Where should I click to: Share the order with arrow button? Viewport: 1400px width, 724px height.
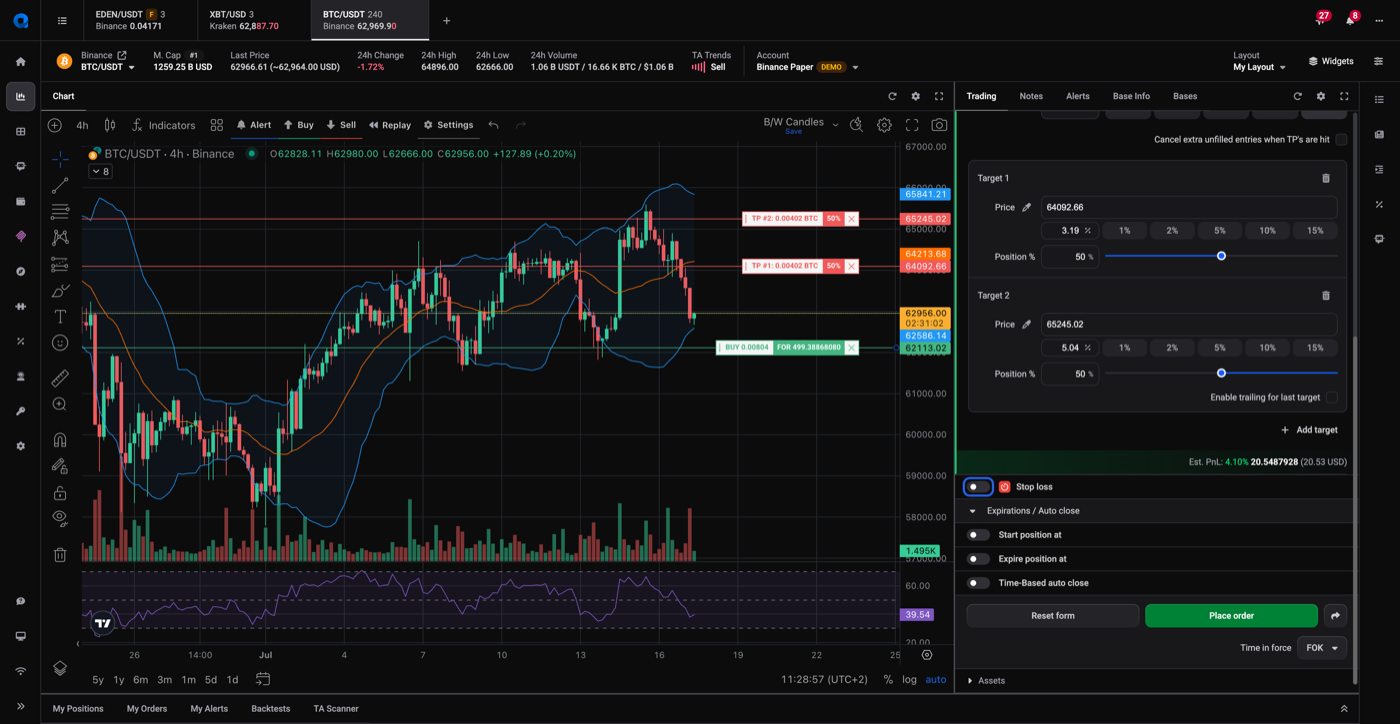click(x=1335, y=616)
